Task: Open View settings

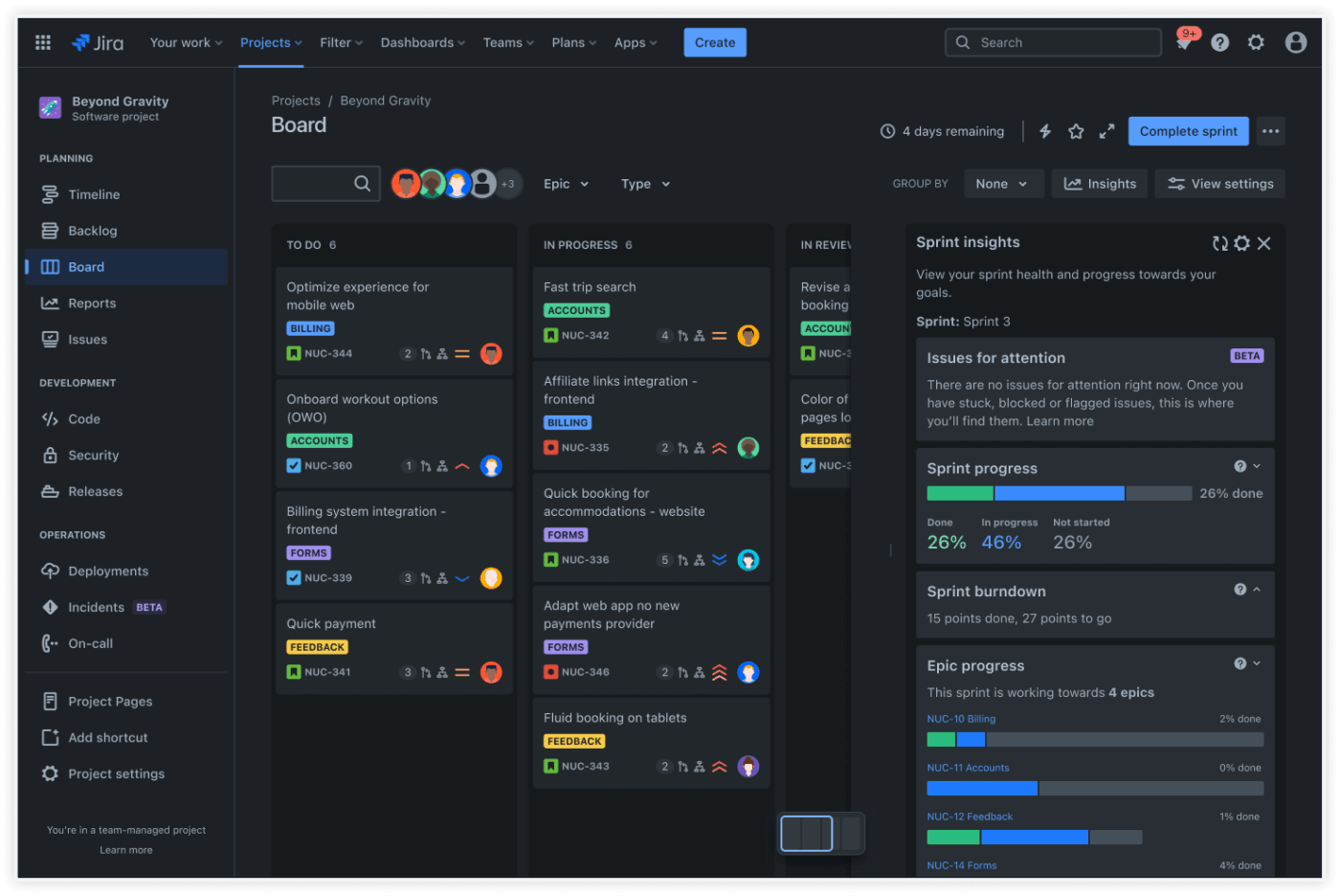Action: tap(1219, 184)
